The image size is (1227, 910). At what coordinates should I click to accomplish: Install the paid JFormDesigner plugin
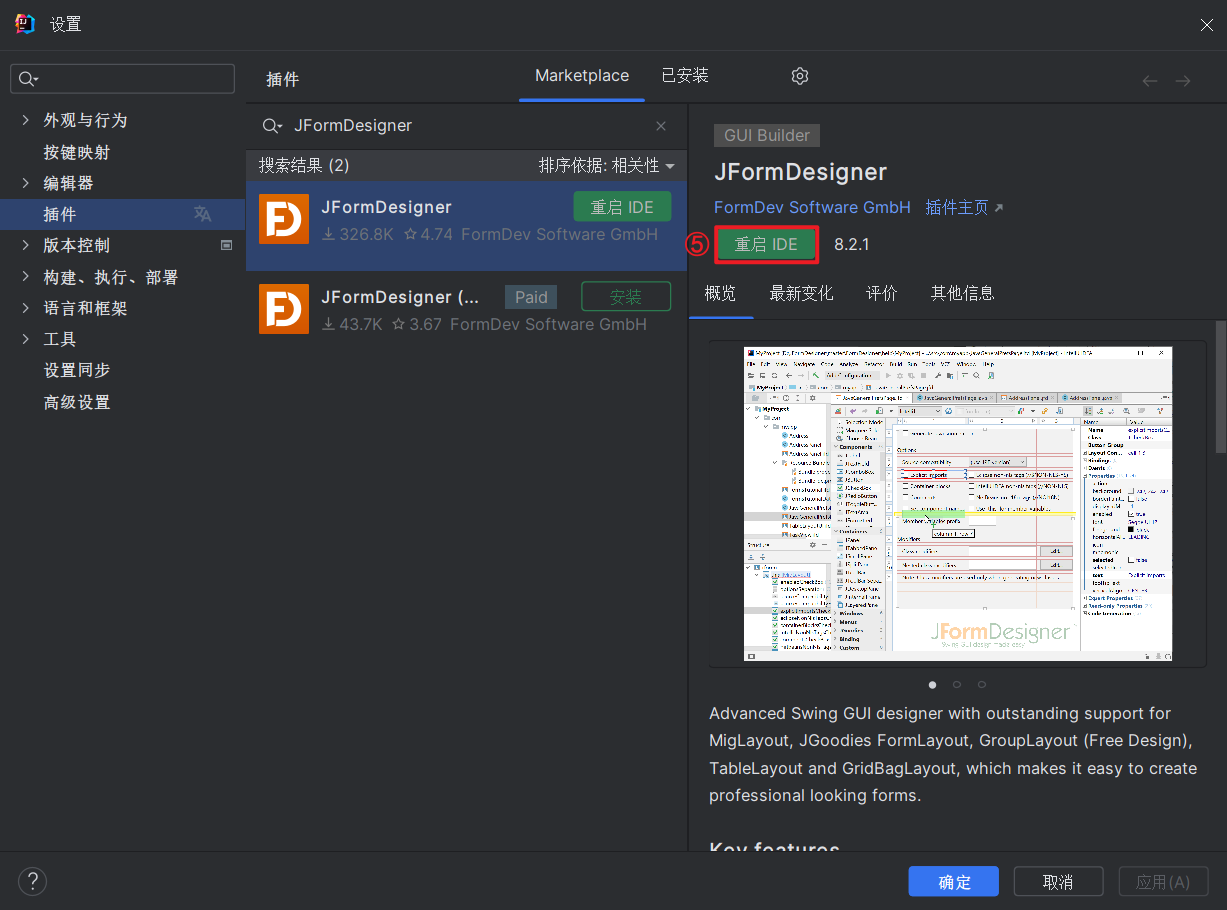coord(626,297)
